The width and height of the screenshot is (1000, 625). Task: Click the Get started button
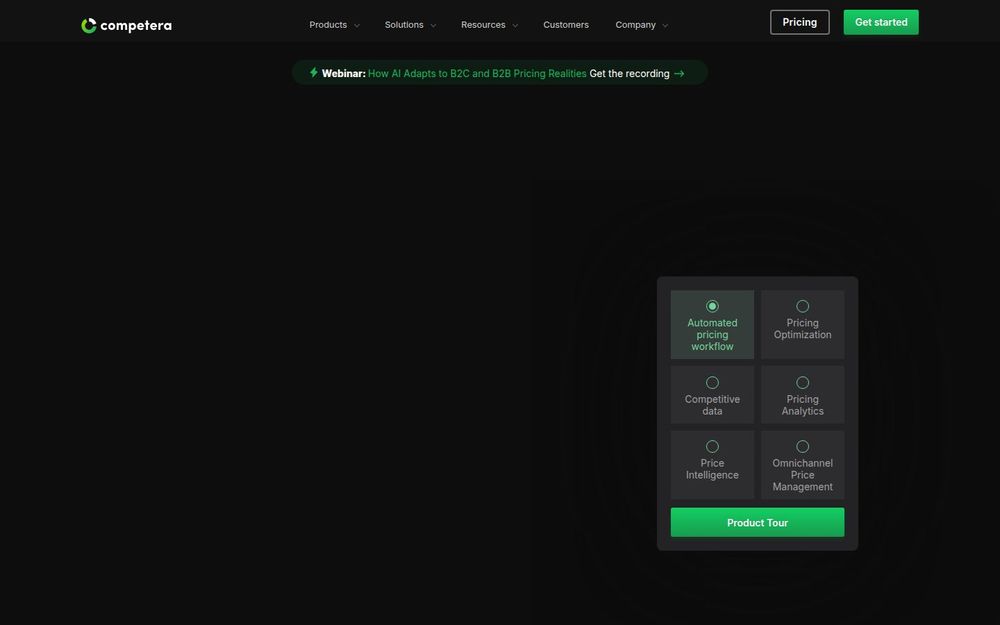coord(881,22)
